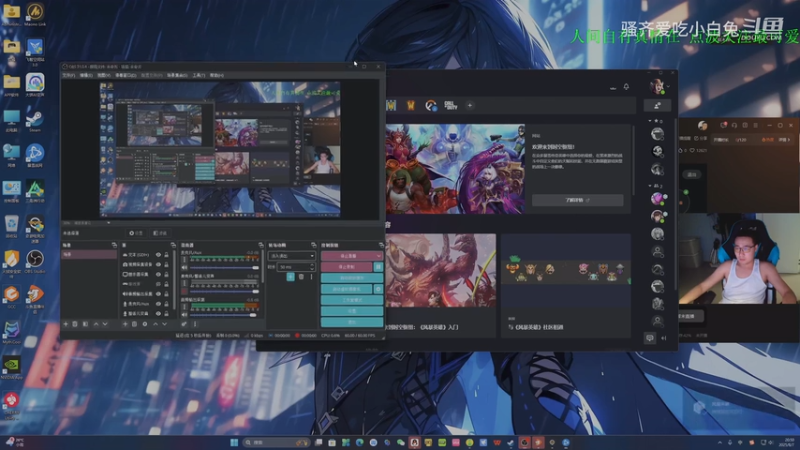Image resolution: width=800 pixels, height=450 pixels.
Task: Click the 工作室模式 studio mode button
Action: click(352, 300)
